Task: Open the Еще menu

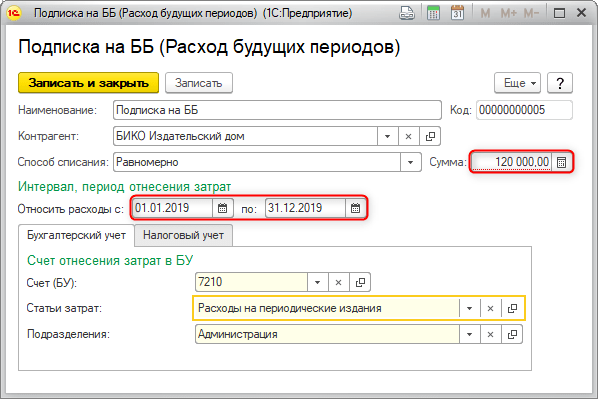Action: coord(518,83)
